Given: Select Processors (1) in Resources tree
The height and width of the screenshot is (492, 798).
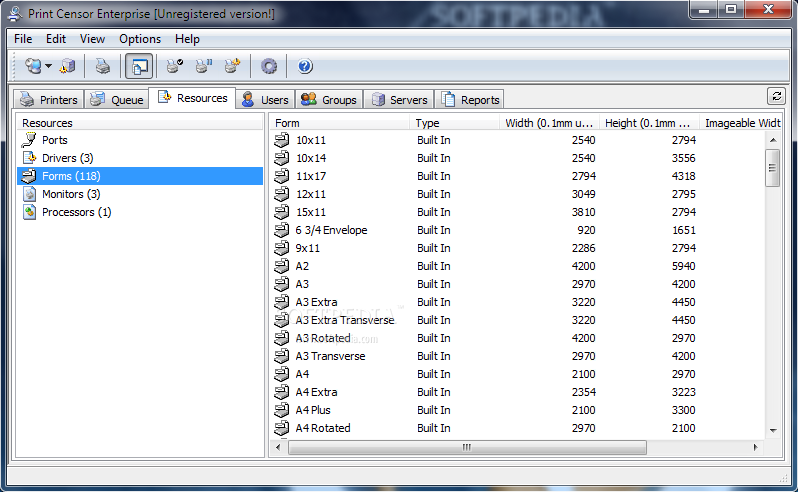Looking at the screenshot, I should tap(76, 212).
